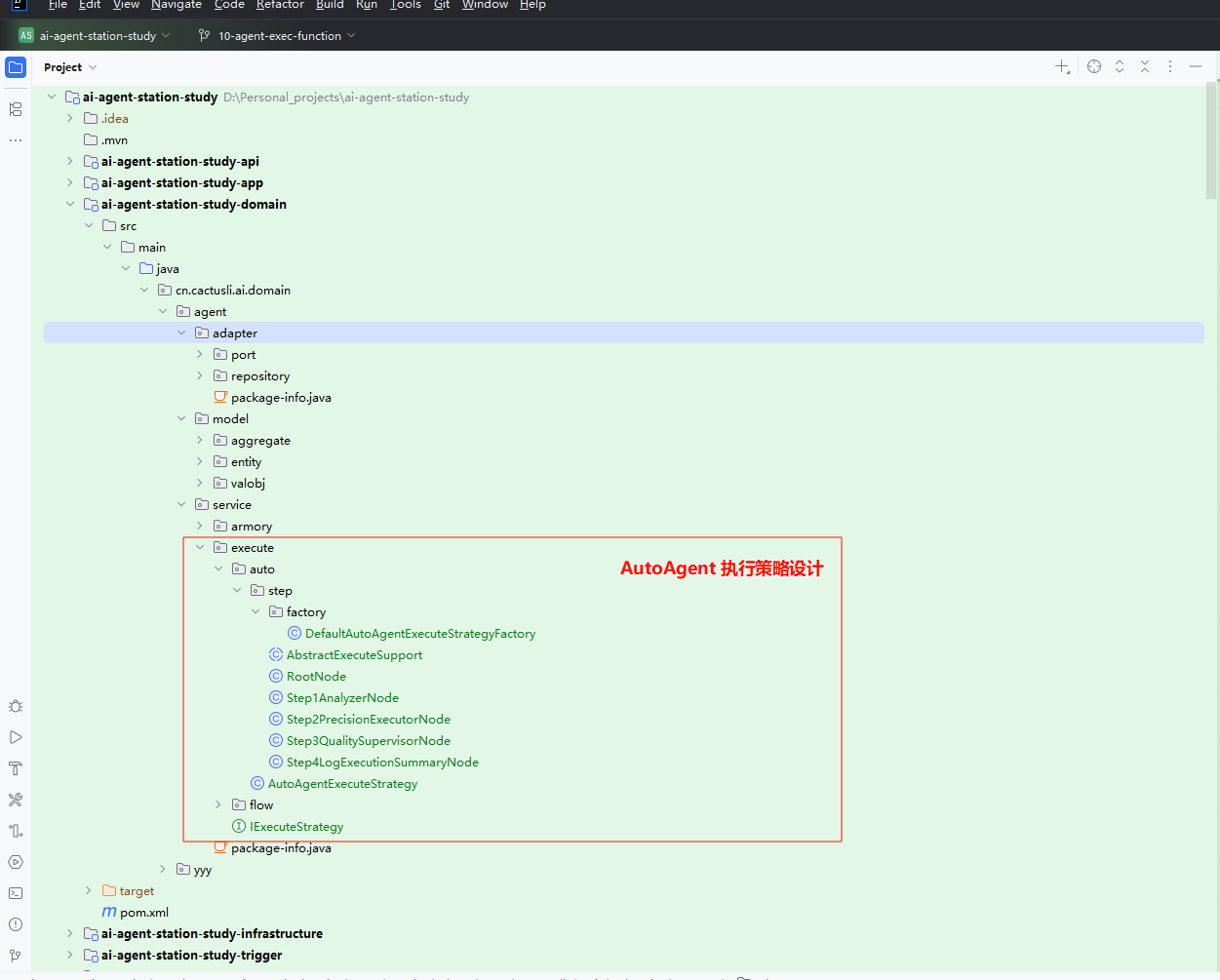Click the Run tool window icon
1220x980 pixels.
(x=16, y=737)
